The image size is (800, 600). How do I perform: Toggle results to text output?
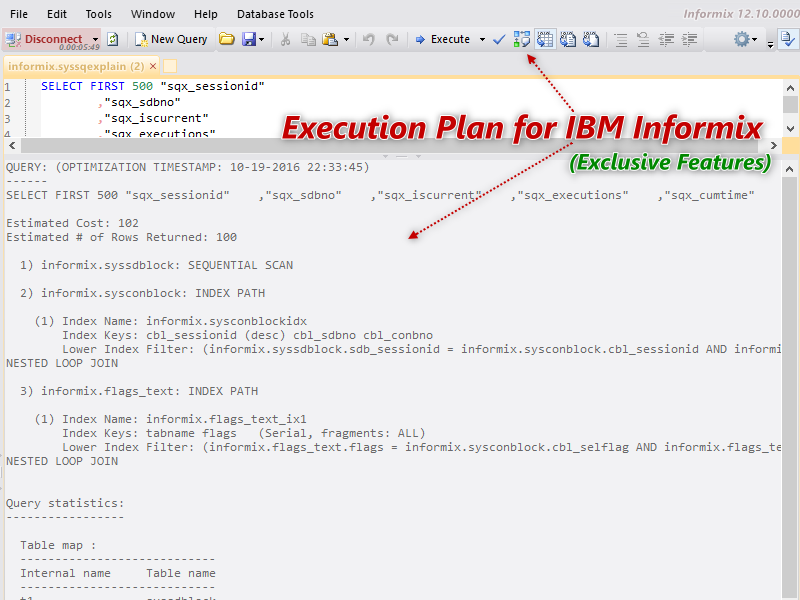click(x=568, y=39)
